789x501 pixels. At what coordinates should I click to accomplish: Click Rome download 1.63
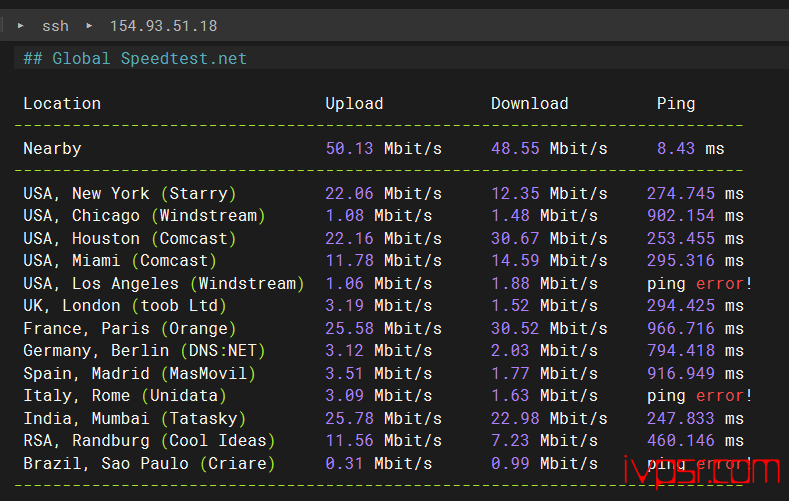tap(510, 395)
